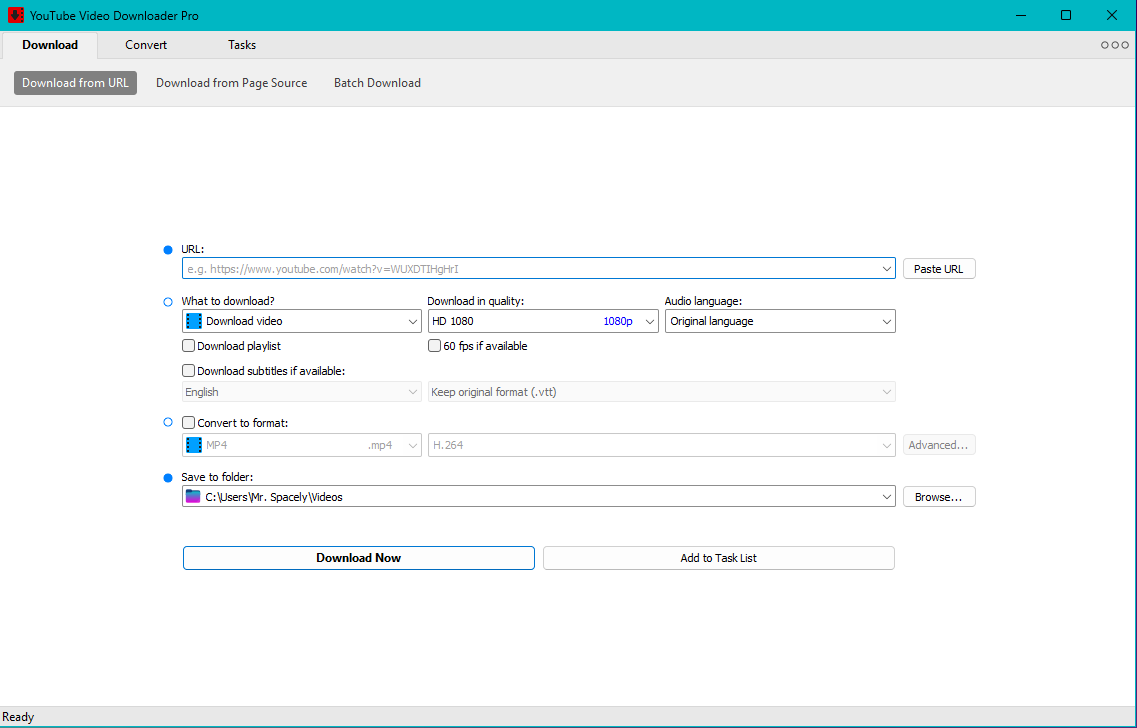
Task: Close the YouTube Video Downloader Pro window
Action: pos(1112,15)
